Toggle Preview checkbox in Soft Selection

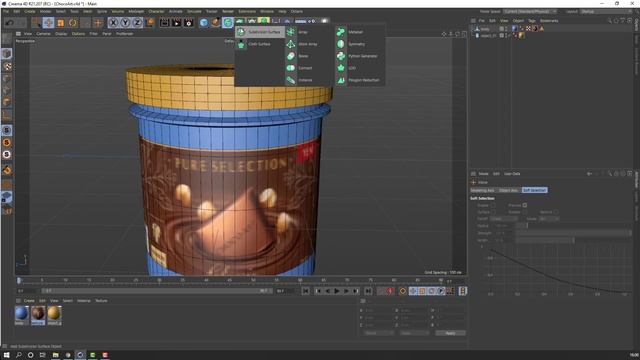click(525, 205)
